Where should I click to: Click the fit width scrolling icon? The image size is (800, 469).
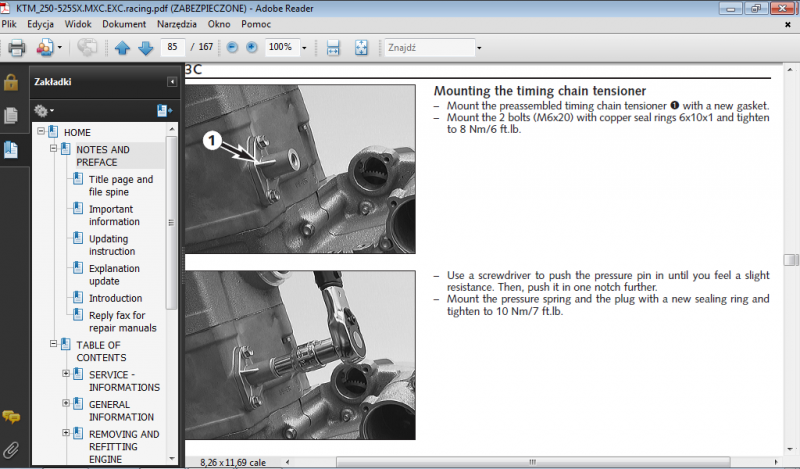pyautogui.click(x=334, y=47)
